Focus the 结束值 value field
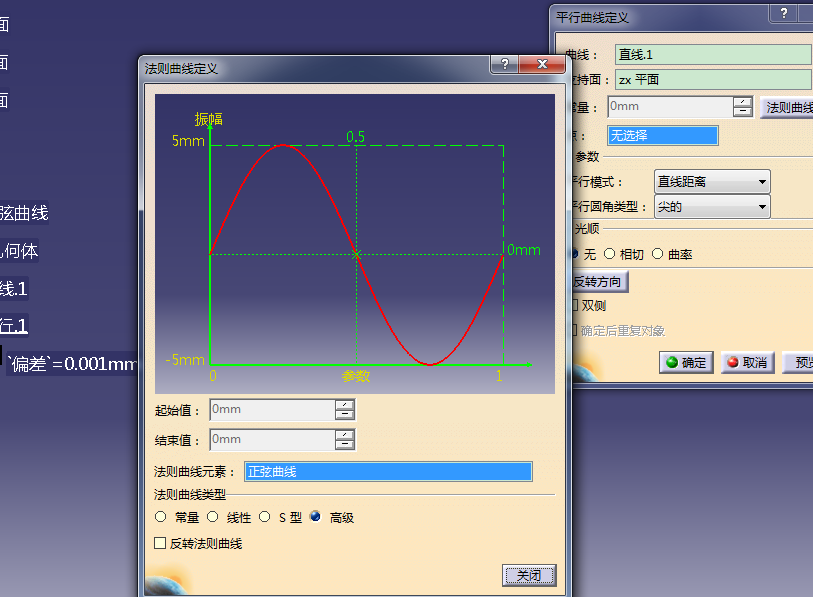The width and height of the screenshot is (813, 597). coord(272,440)
